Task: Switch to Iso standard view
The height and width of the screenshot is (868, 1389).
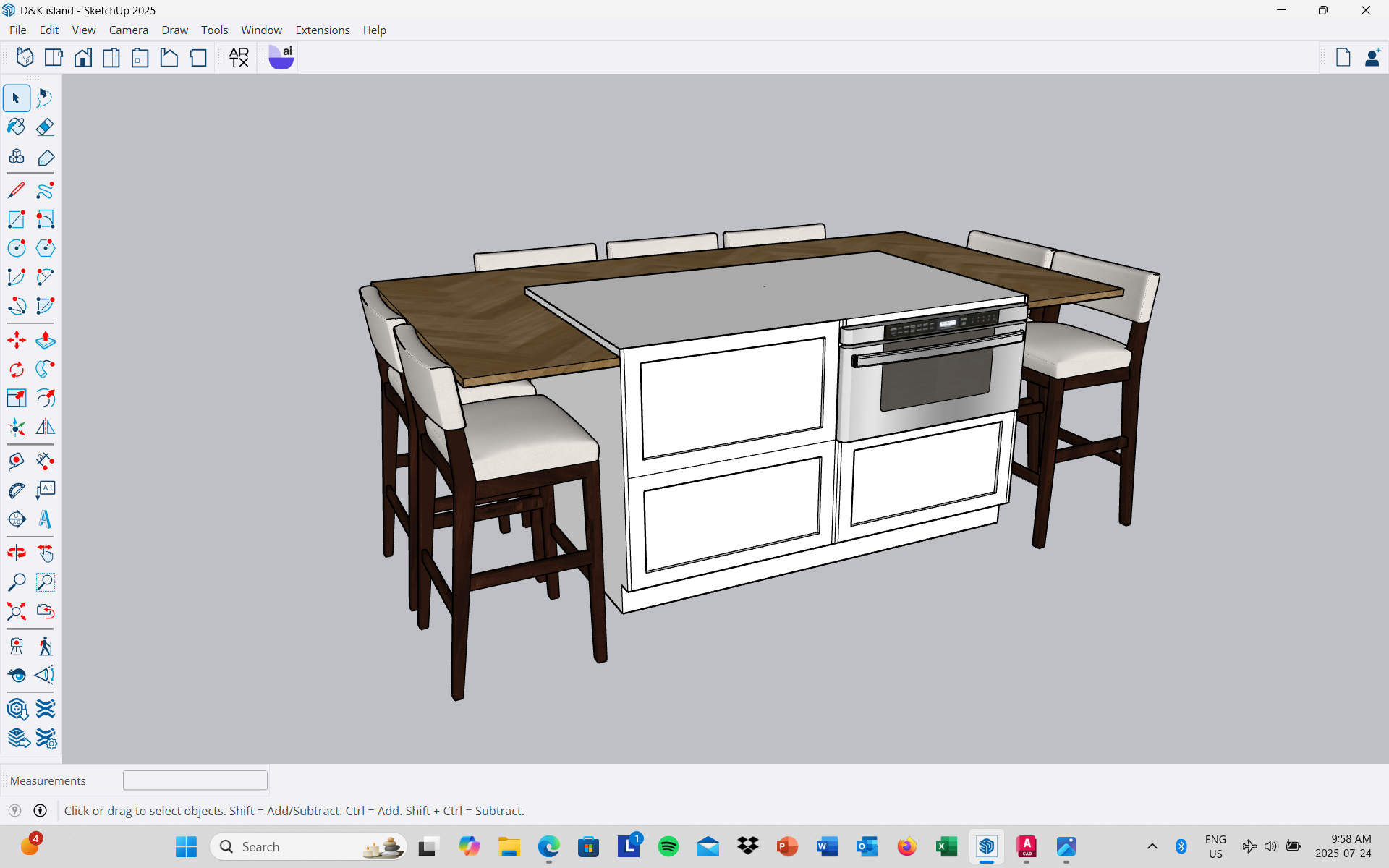Action: click(25, 57)
